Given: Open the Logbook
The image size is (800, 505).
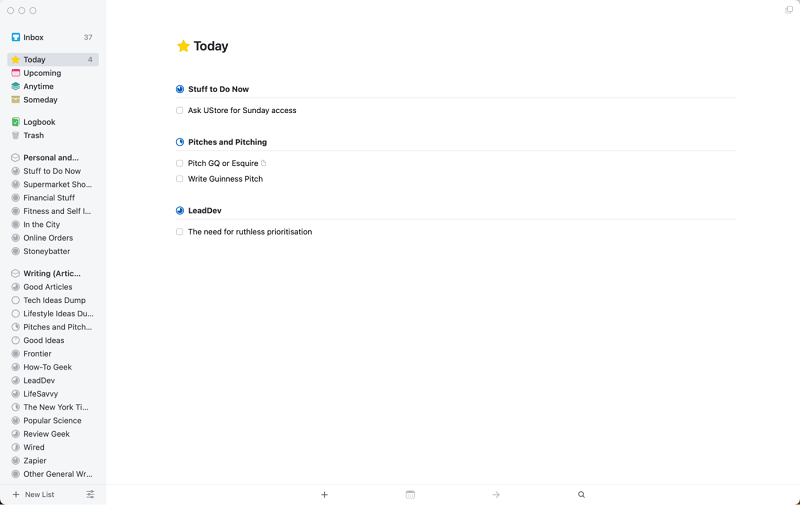Looking at the screenshot, I should [x=53, y=122].
